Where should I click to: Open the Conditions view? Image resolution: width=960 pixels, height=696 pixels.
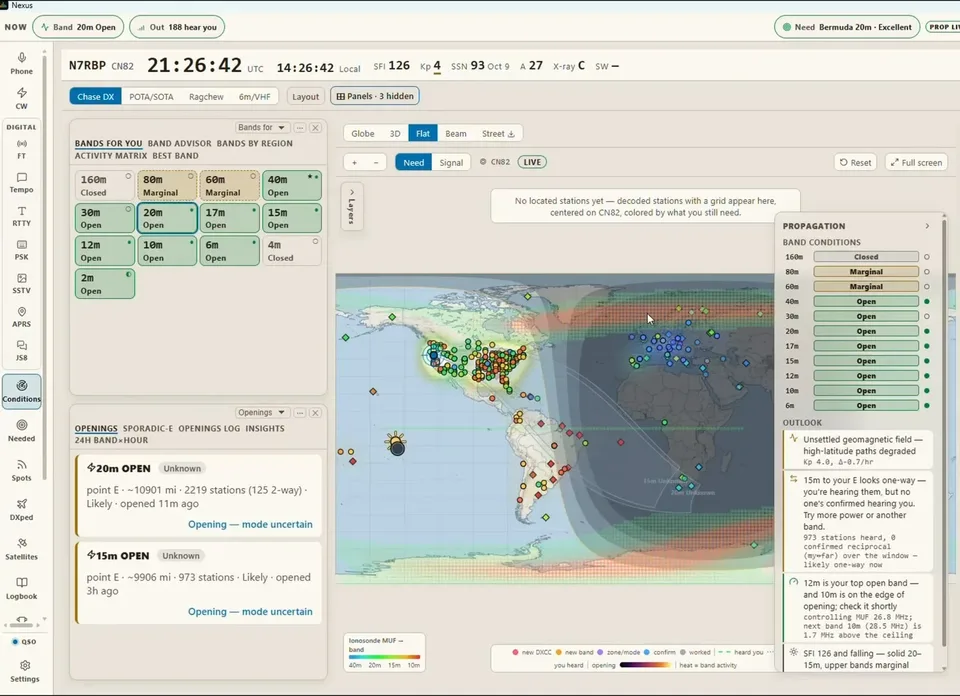21,391
